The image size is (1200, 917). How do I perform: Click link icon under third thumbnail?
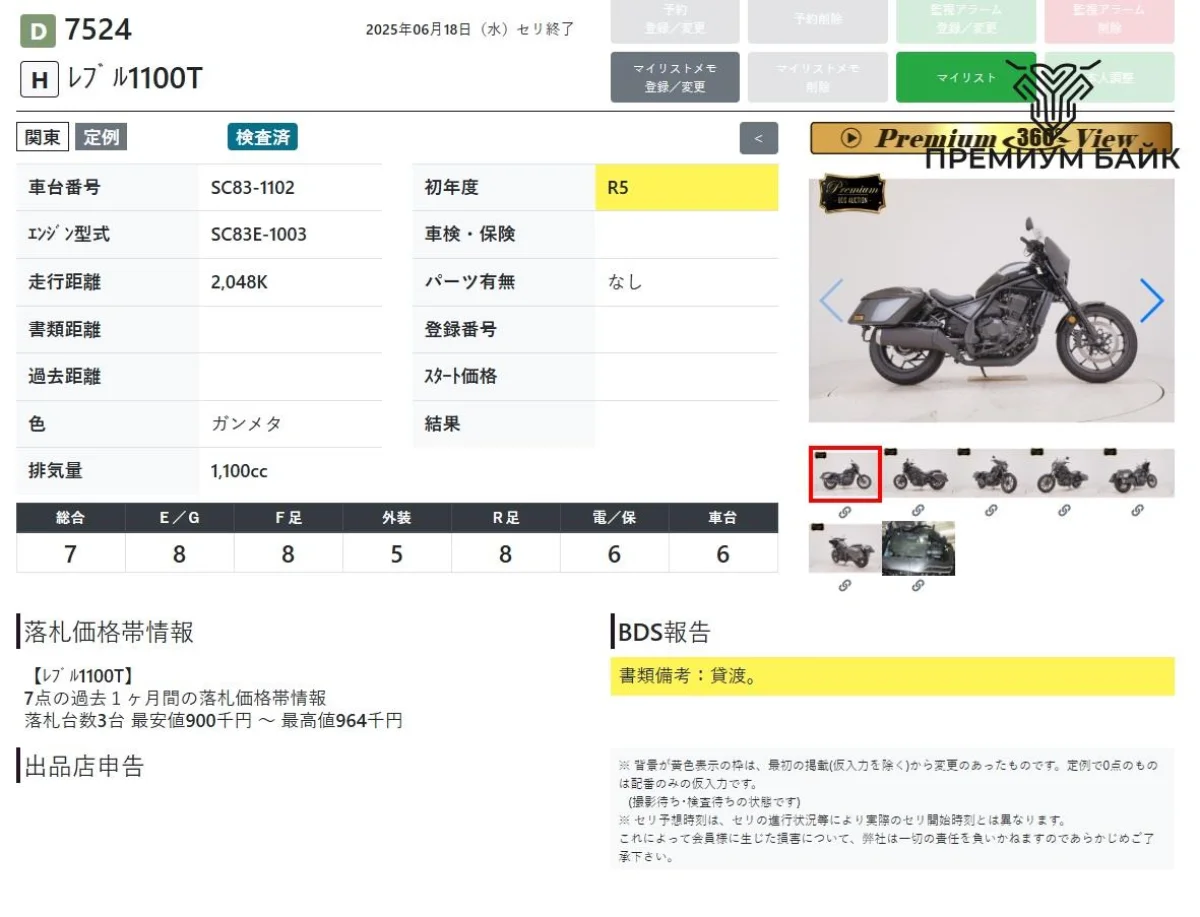(x=991, y=511)
